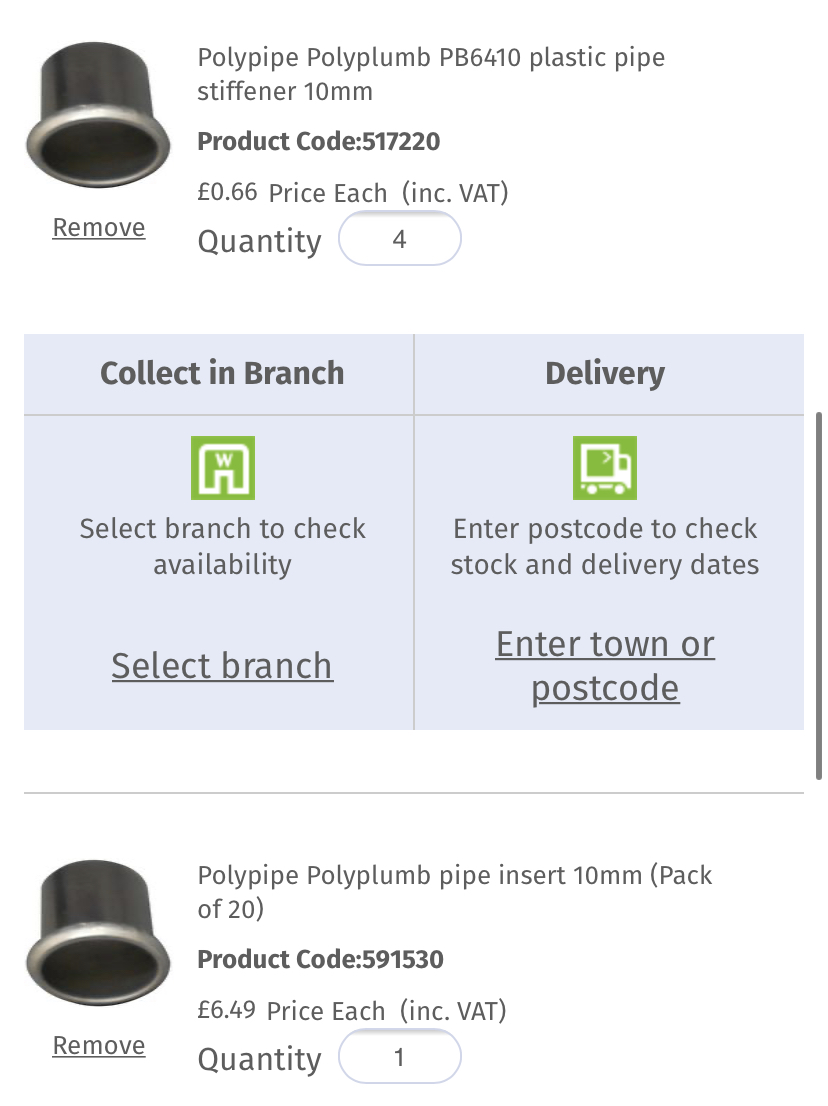Open Polypipe pipe insert 10mm product title
Image resolution: width=828 pixels, height=1106 pixels.
455,892
